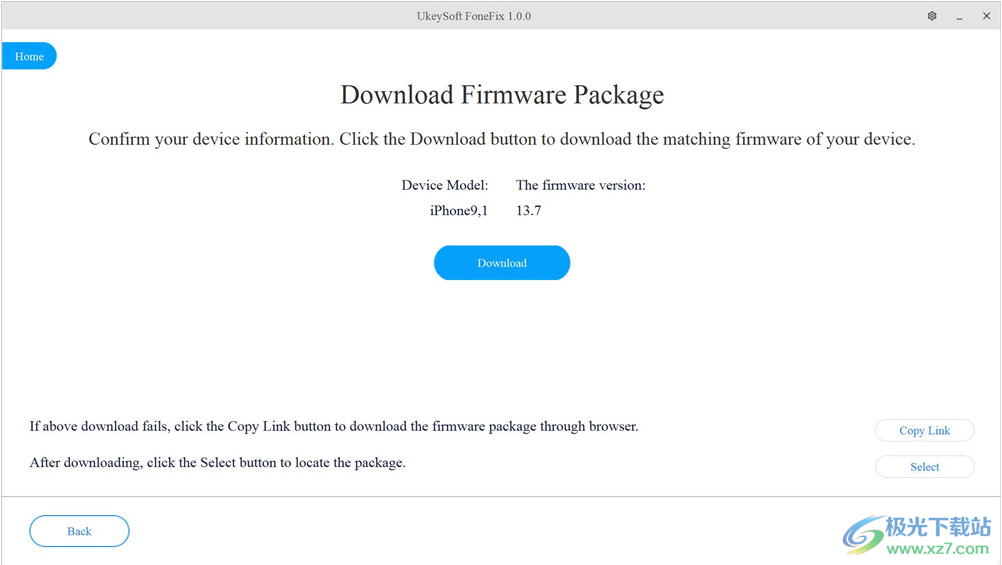Click the 'Device Model:' label
Image resolution: width=1002 pixels, height=565 pixels.
(x=445, y=185)
